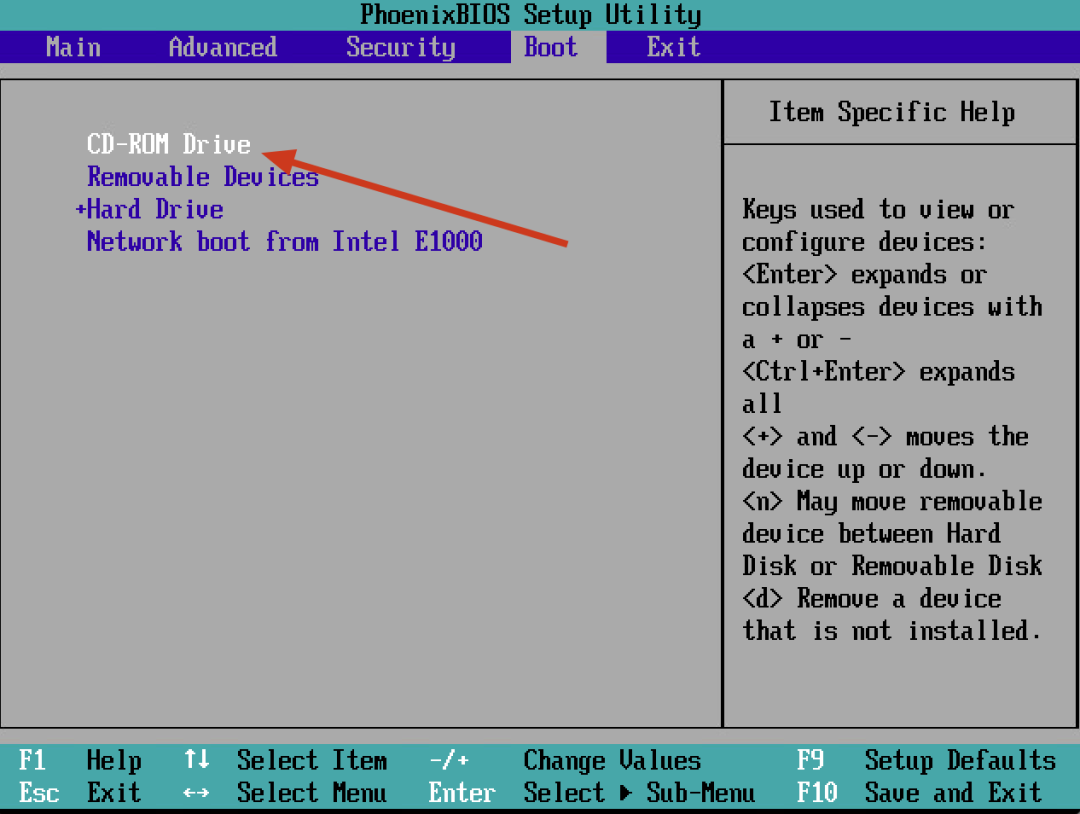Select Removable Devices boot entry
Image resolution: width=1080 pixels, height=814 pixels.
click(x=202, y=177)
